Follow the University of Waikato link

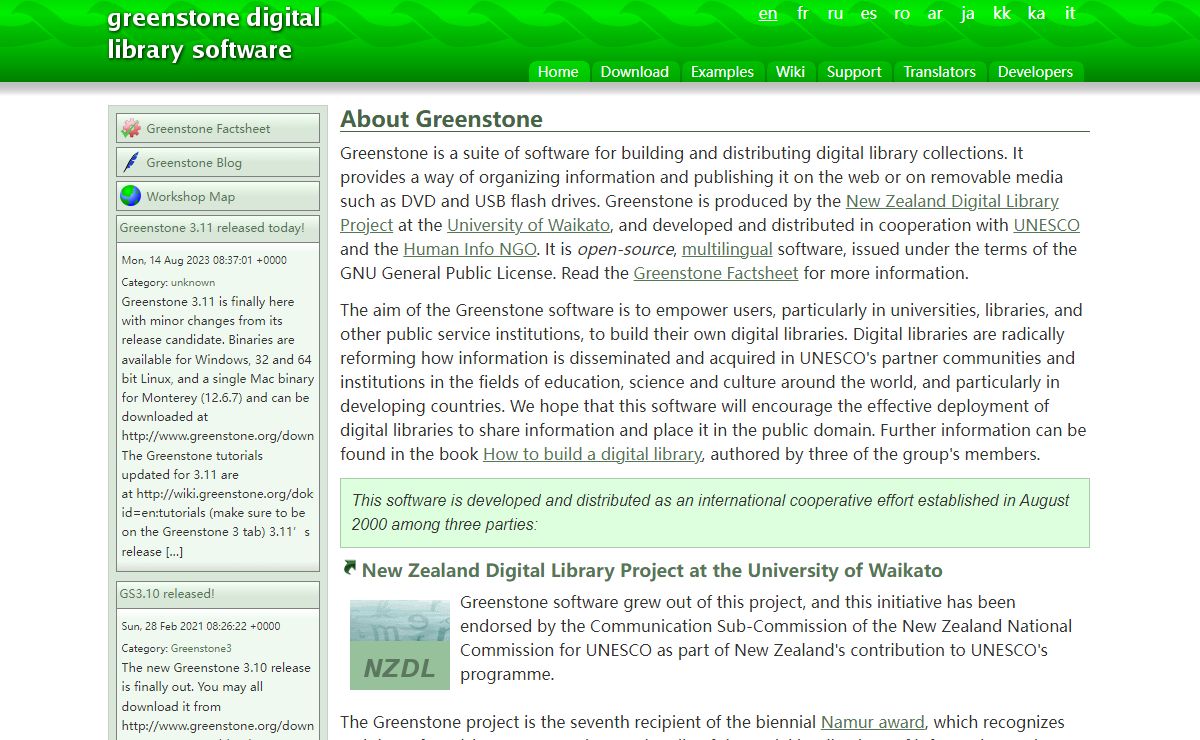[x=529, y=225]
